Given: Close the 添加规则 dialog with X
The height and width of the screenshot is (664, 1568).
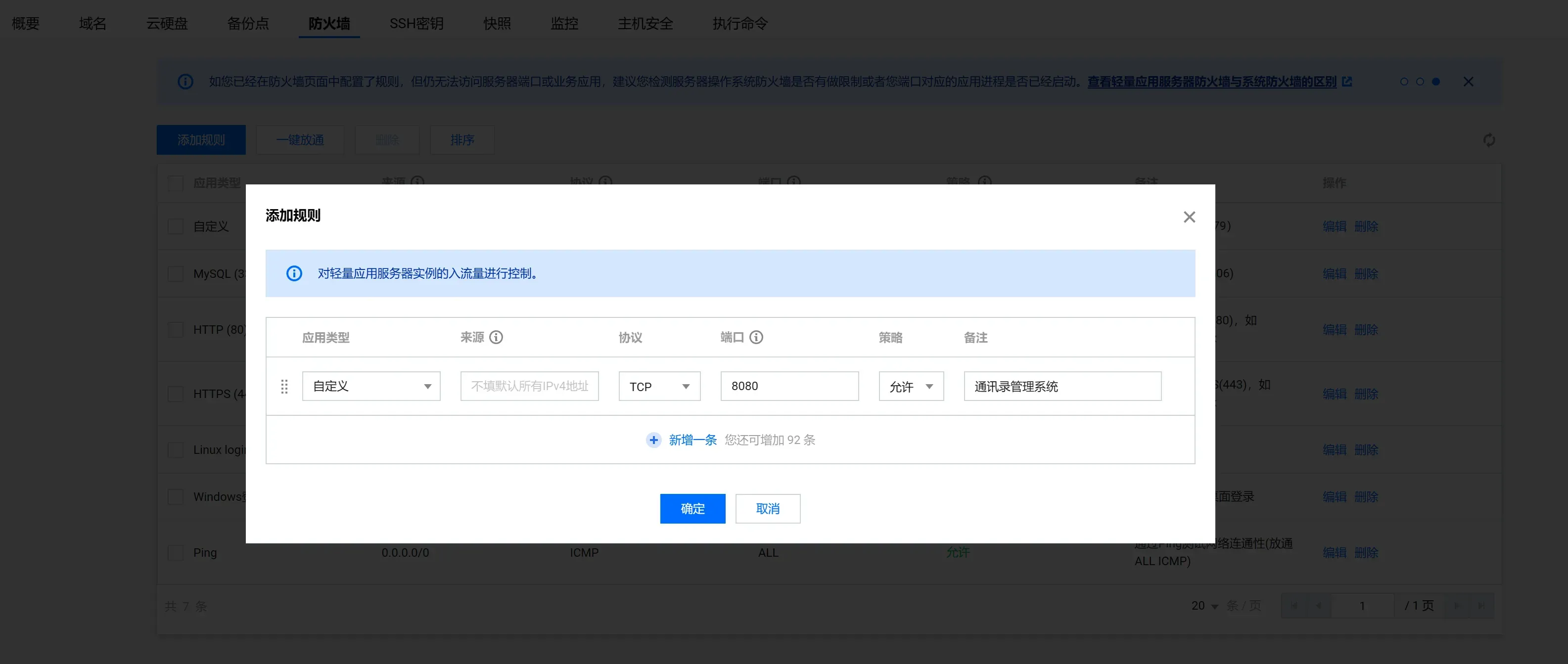Looking at the screenshot, I should 1189,217.
